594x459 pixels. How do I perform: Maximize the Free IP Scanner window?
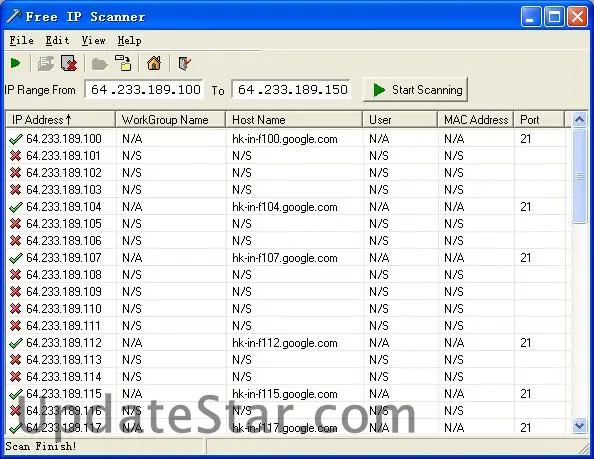coord(554,17)
